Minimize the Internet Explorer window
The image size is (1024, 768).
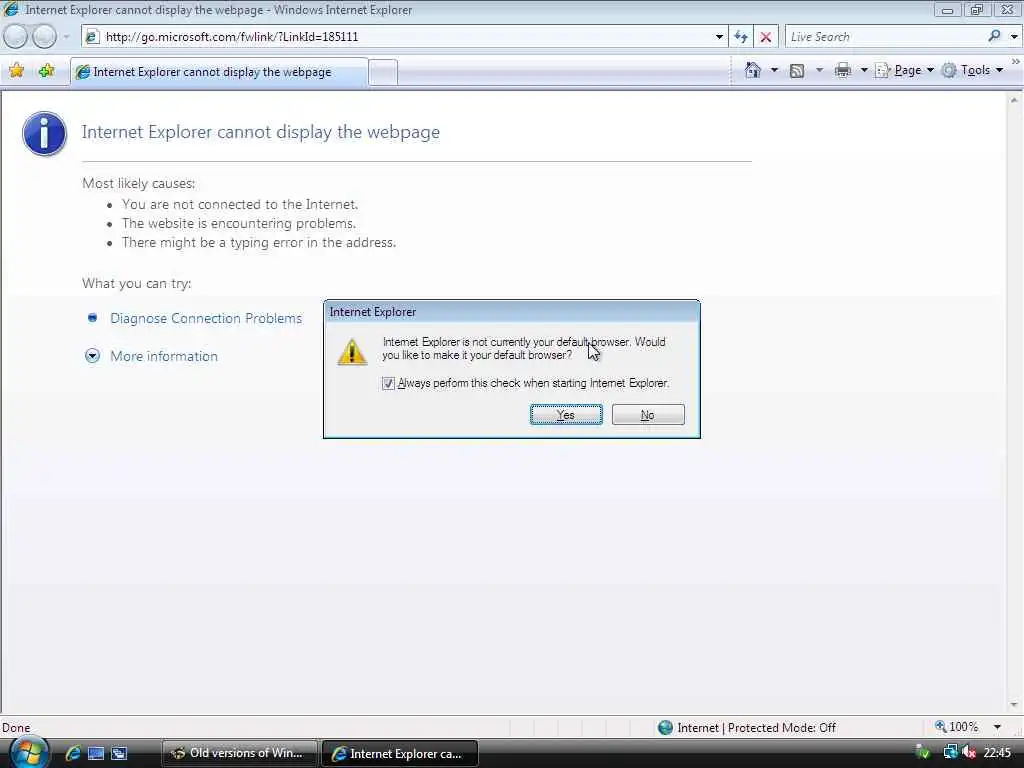[x=948, y=10]
